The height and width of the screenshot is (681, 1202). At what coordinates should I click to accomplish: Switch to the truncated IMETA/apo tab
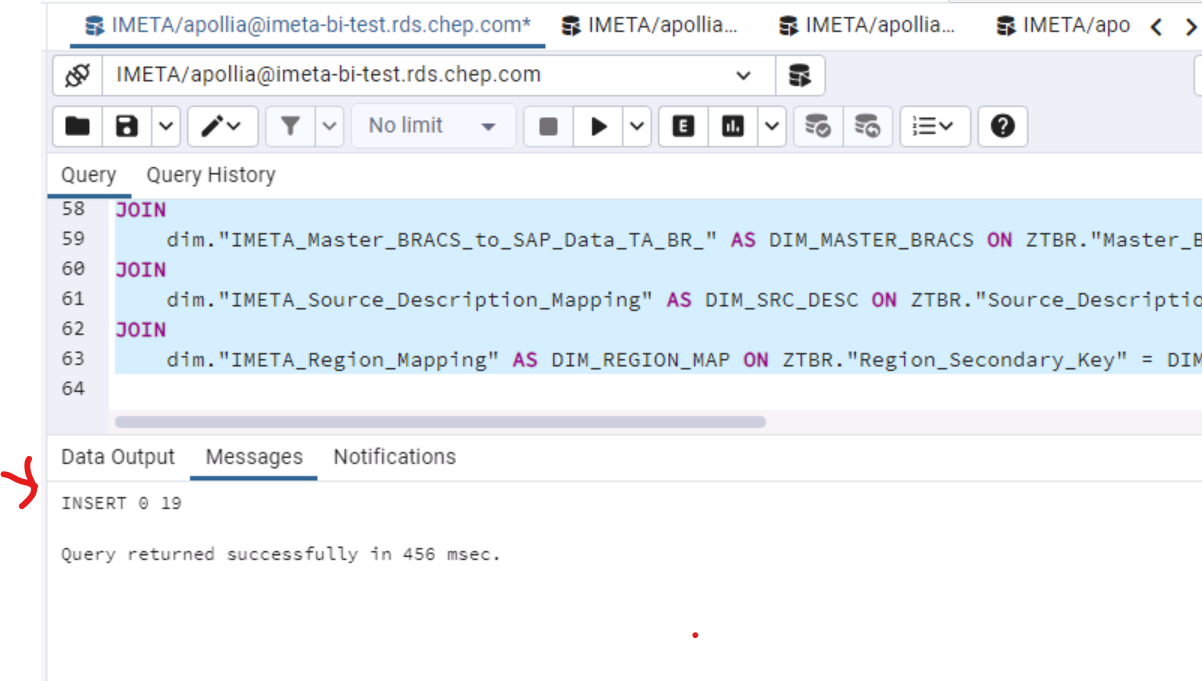click(1062, 25)
